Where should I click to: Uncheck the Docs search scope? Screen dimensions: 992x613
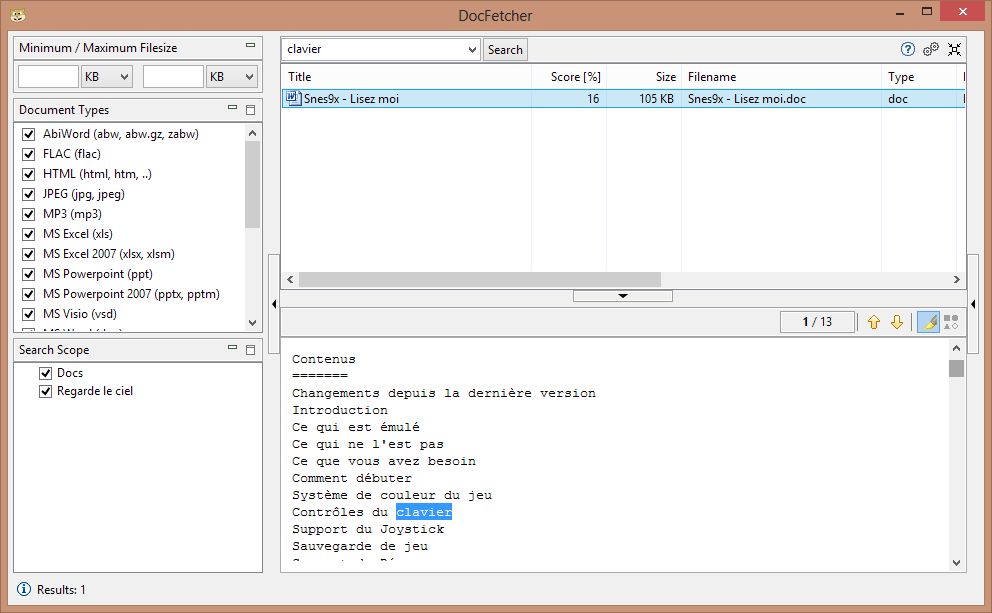[46, 373]
